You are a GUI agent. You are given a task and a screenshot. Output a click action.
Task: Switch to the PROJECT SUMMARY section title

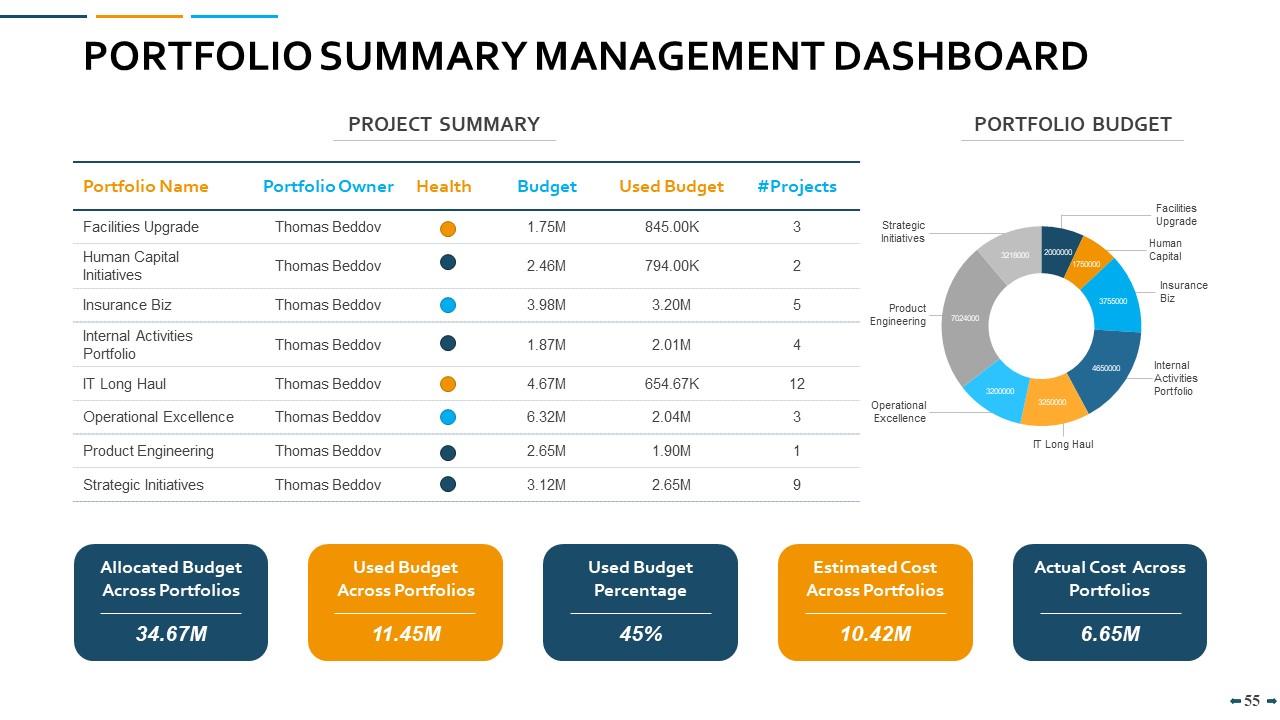click(444, 124)
